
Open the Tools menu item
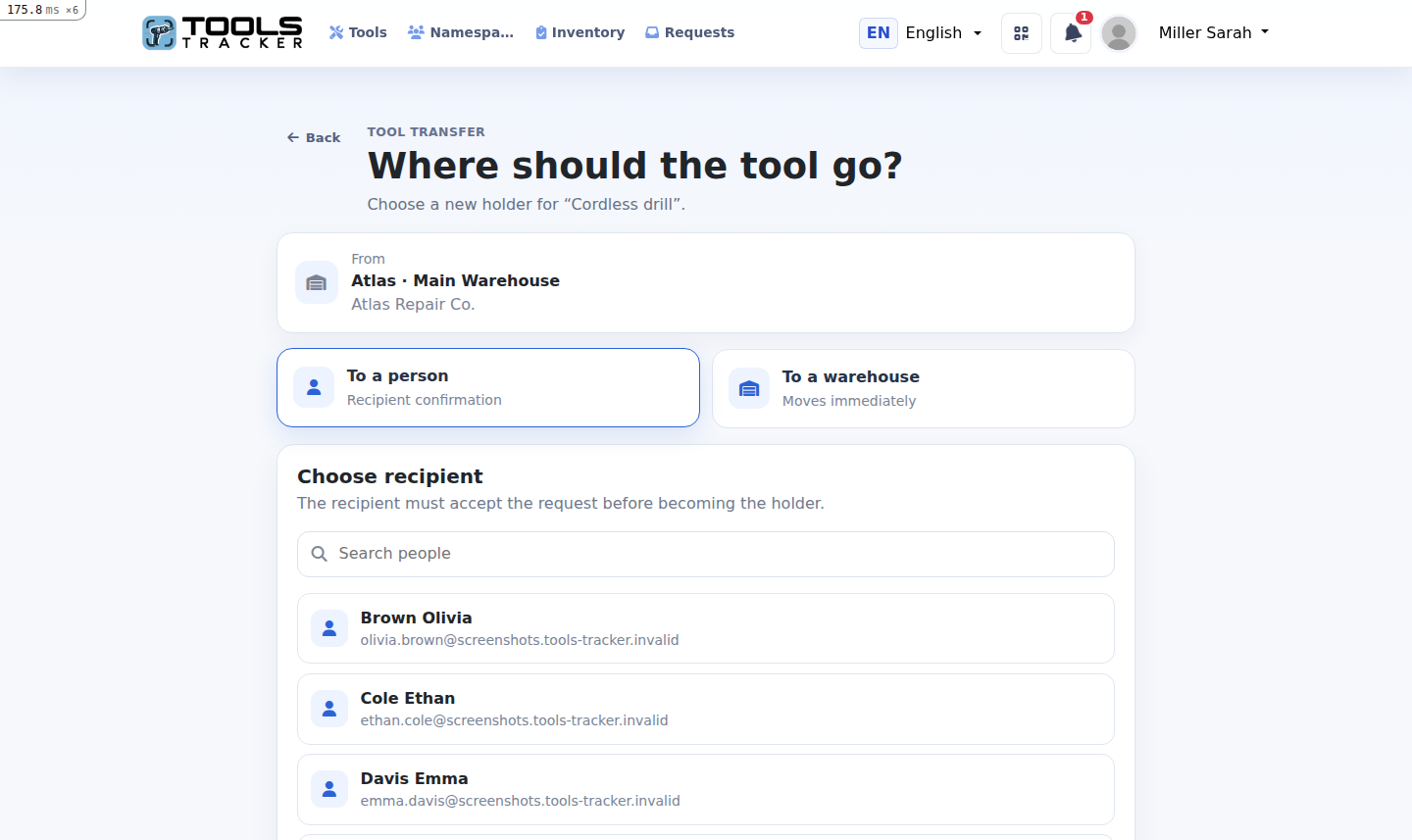[358, 32]
